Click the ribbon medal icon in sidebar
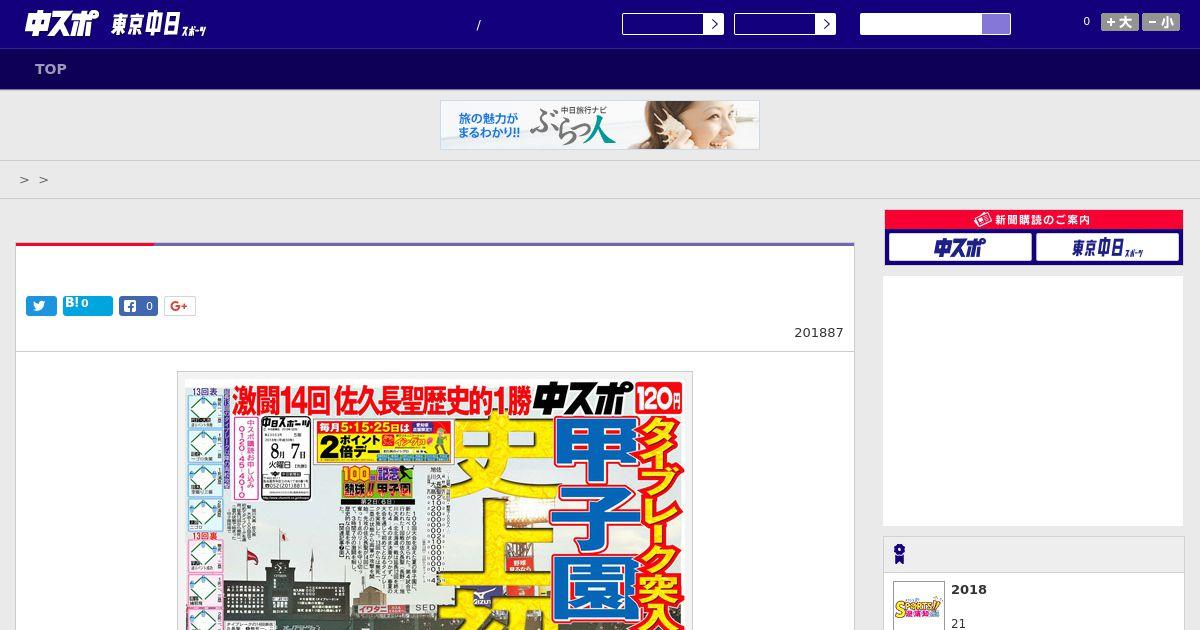Viewport: 1200px width, 630px height. (x=899, y=554)
